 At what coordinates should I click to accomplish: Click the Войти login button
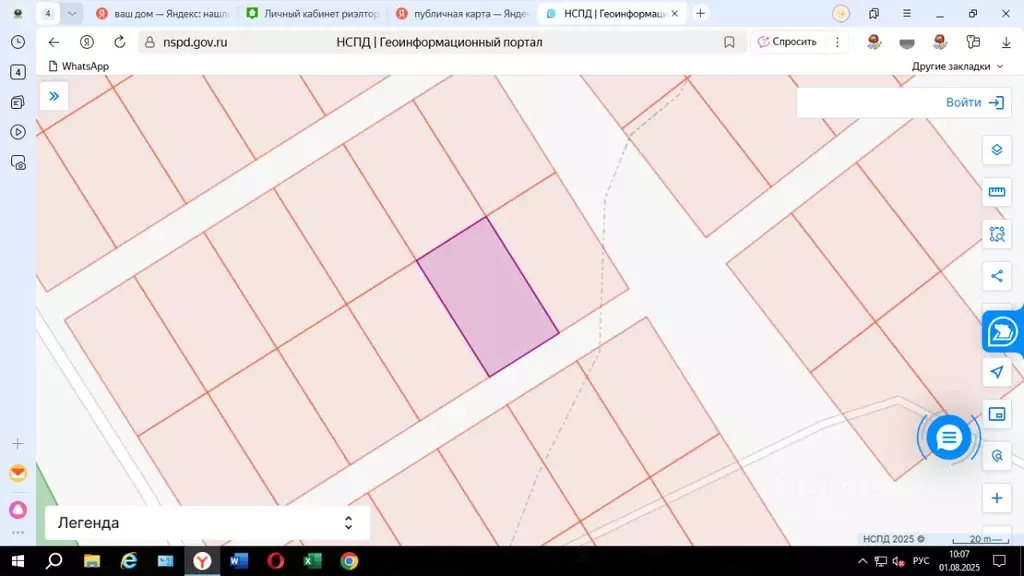point(974,103)
